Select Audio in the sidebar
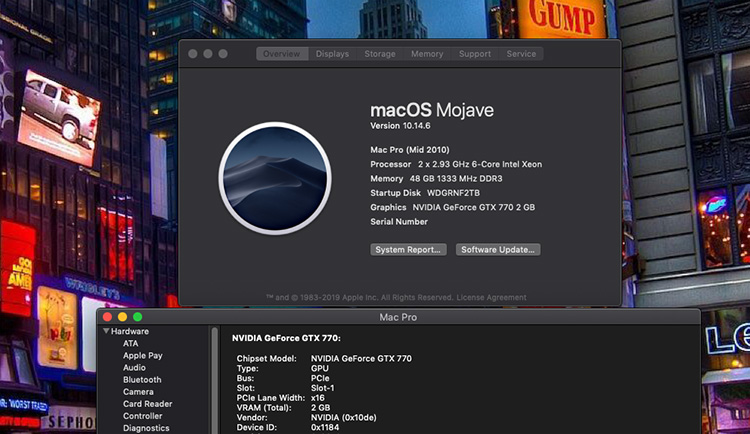 (134, 367)
